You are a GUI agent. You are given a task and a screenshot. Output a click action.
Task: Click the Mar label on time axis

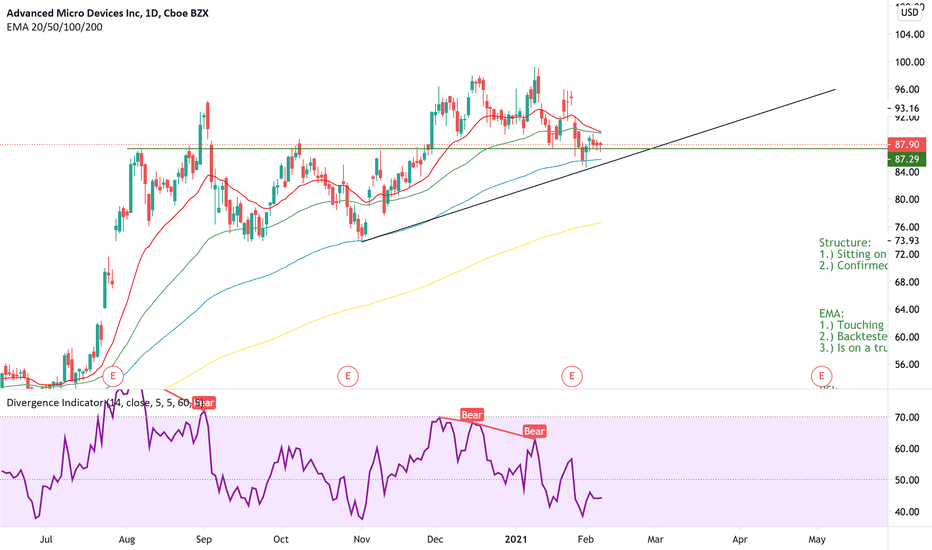click(x=655, y=539)
